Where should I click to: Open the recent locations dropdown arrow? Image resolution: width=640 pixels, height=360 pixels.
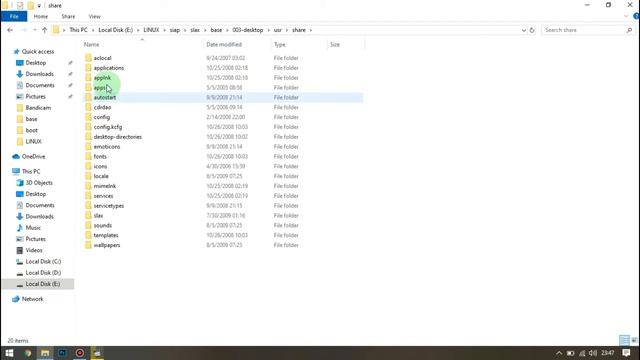coord(35,30)
